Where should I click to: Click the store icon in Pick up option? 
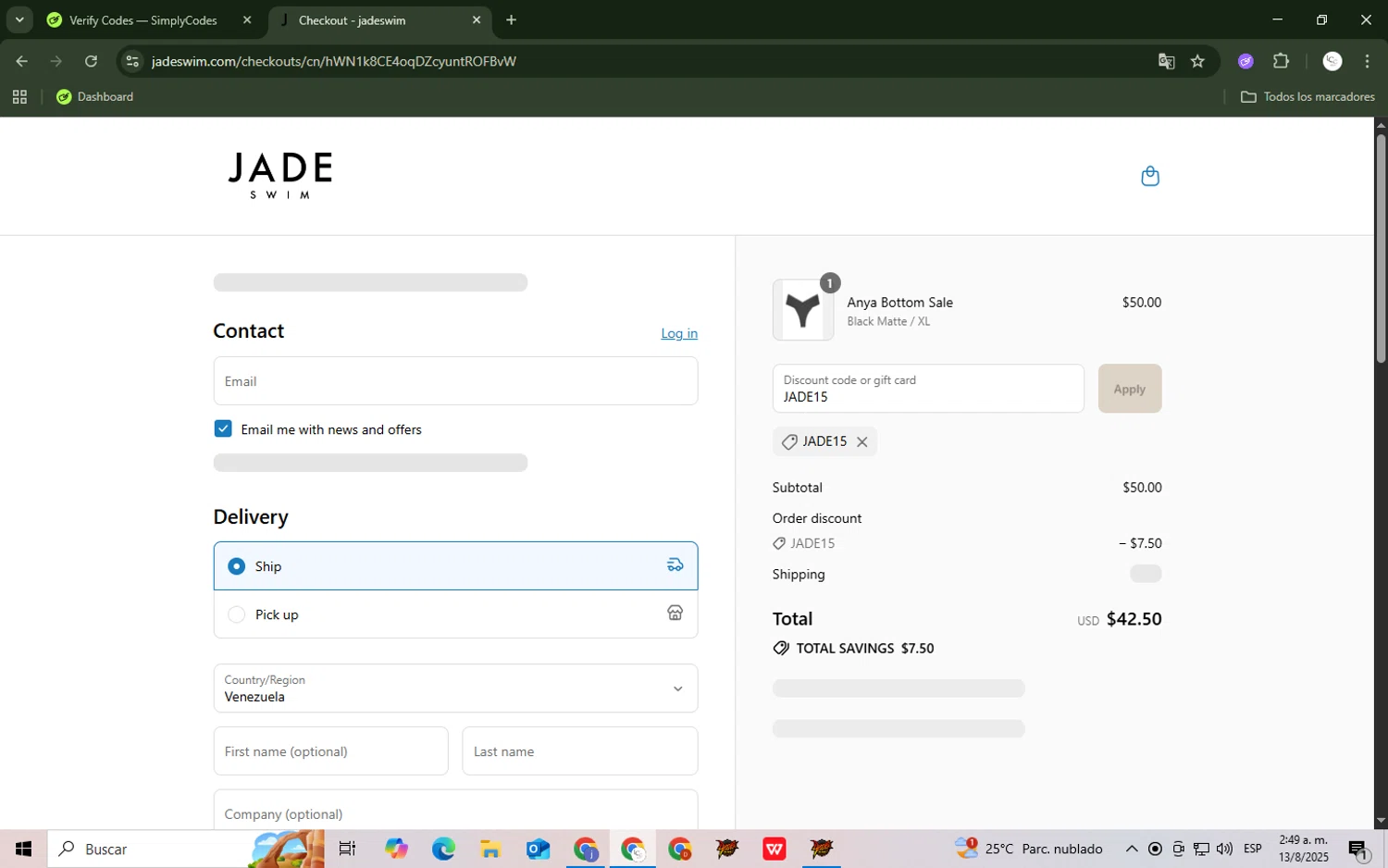pos(675,614)
